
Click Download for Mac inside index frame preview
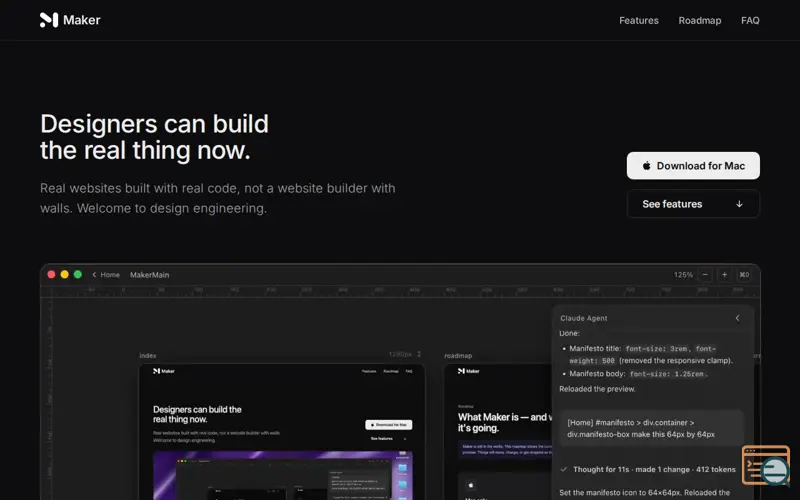tap(389, 424)
